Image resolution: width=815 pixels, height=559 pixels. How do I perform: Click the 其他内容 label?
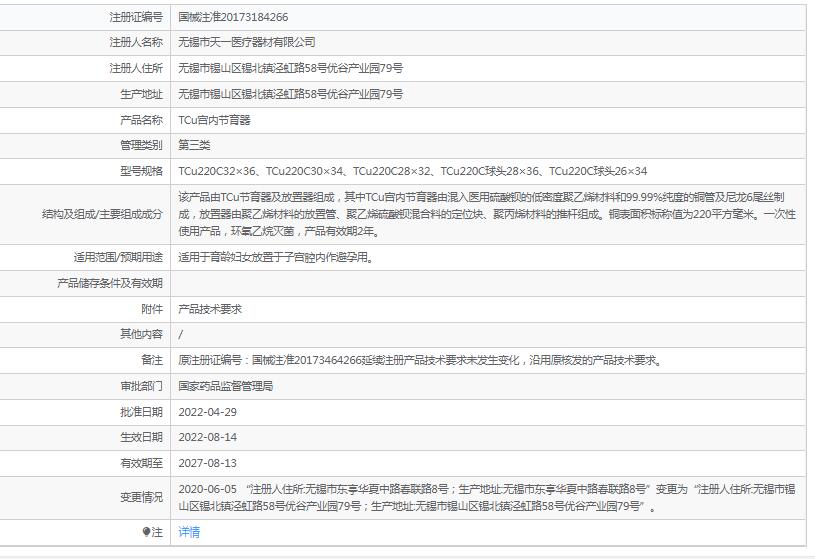point(141,334)
